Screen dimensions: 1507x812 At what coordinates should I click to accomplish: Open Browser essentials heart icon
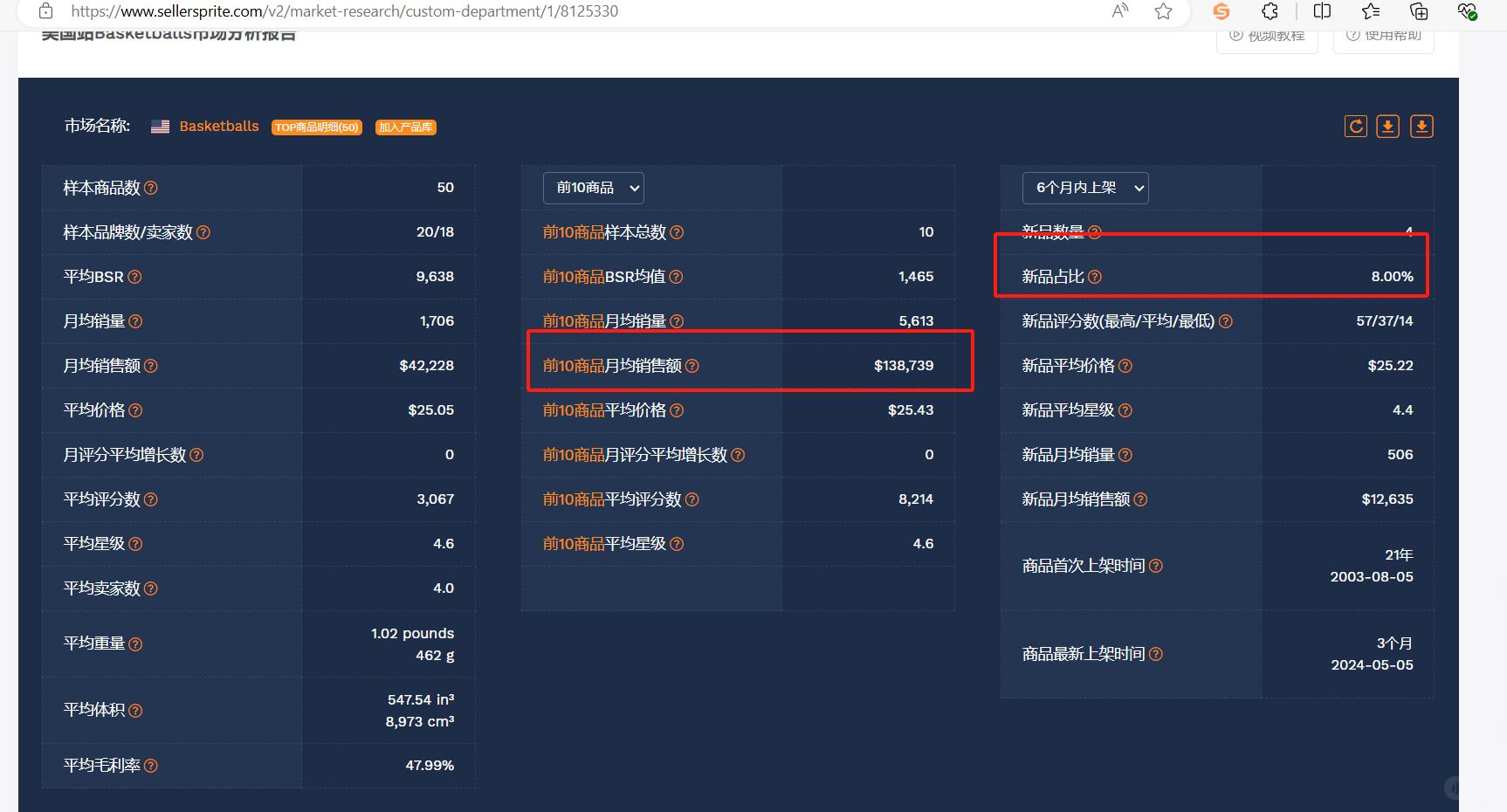pyautogui.click(x=1467, y=11)
